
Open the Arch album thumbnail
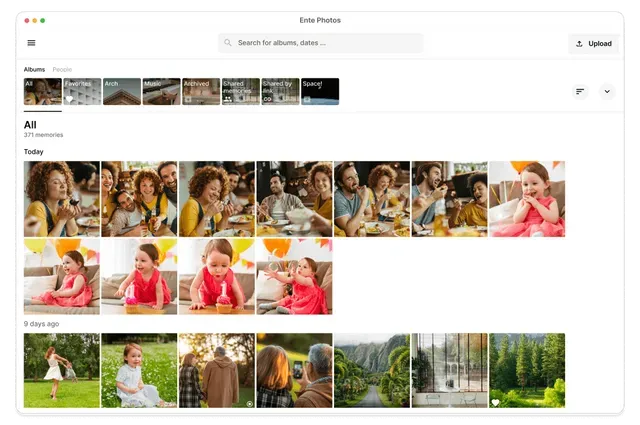click(x=122, y=92)
